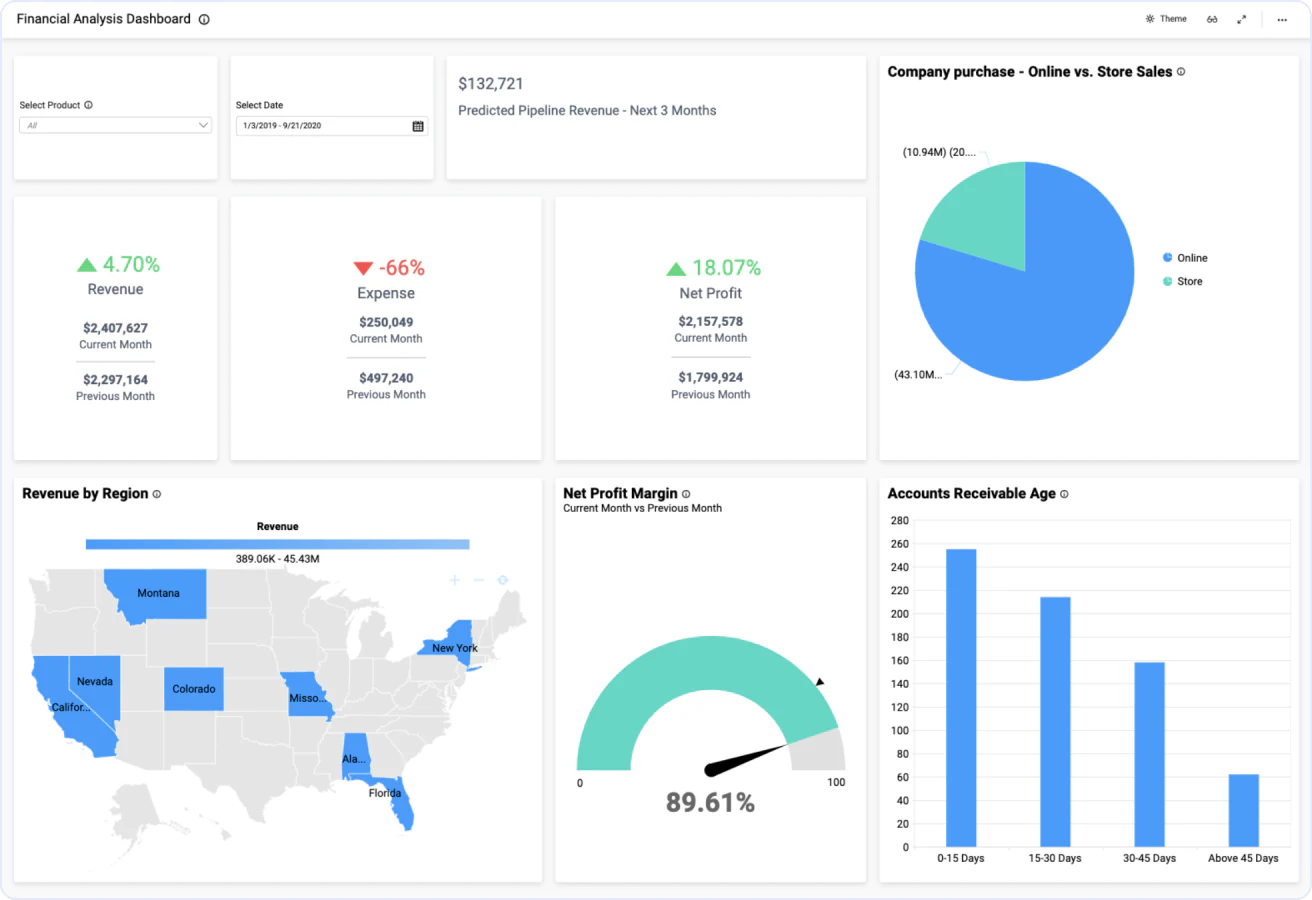Click the Select Date range field
The image size is (1312, 900).
tap(332, 126)
